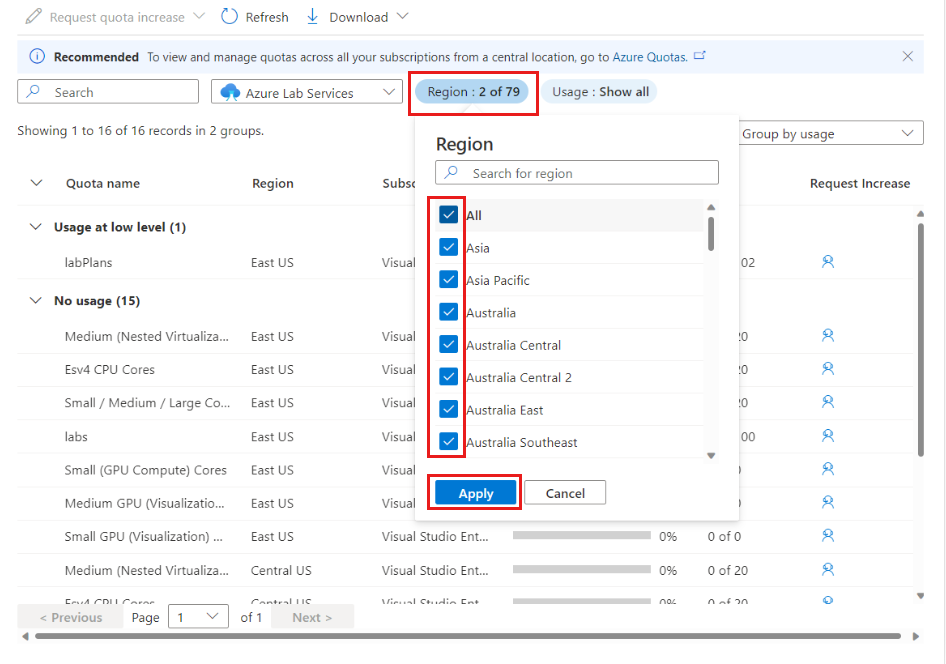Screen dimensions: 946x664
Task: Click request increase icon for Small GPU (Visualization) row
Action: 828,534
